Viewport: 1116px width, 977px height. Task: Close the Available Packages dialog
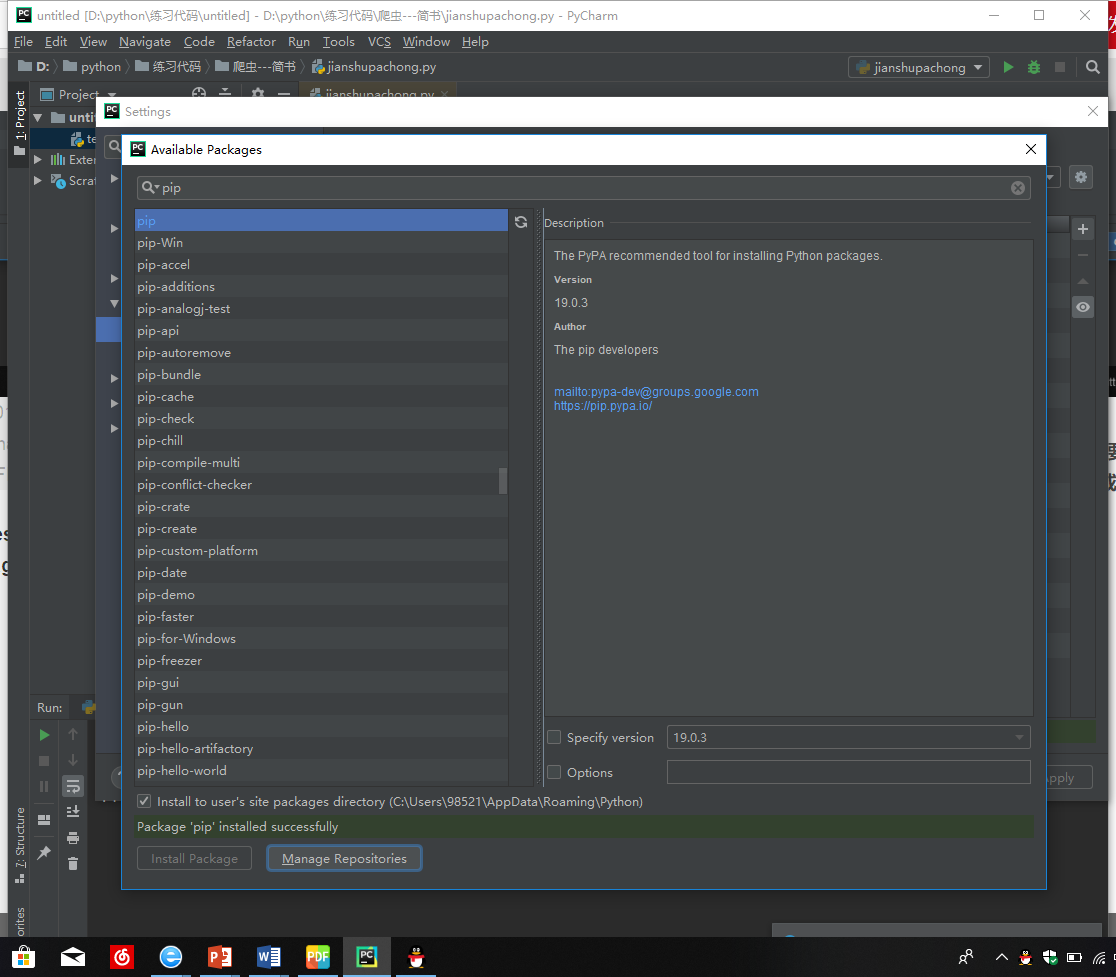(1031, 149)
